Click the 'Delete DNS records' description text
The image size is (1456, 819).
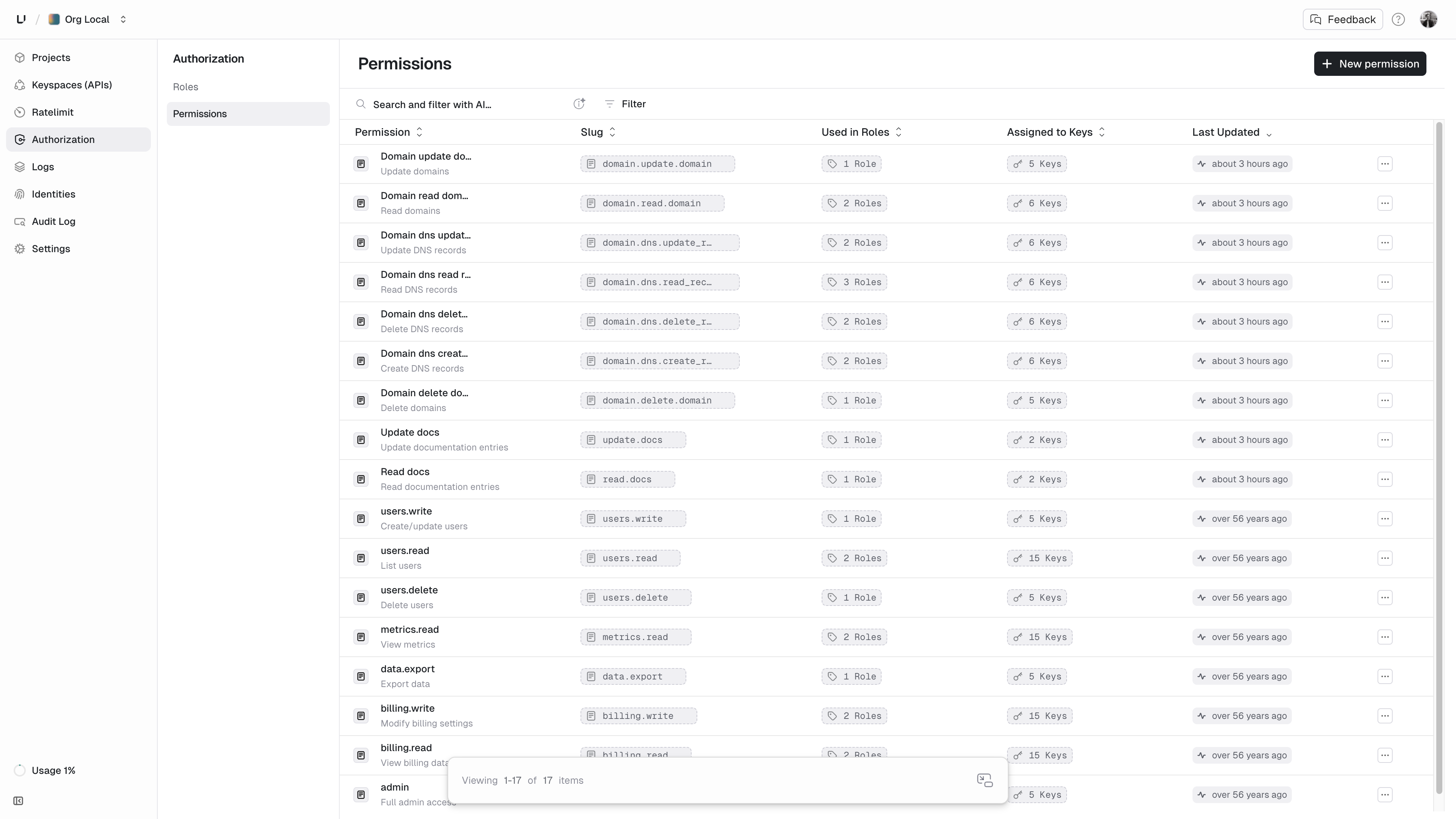pyautogui.click(x=422, y=329)
